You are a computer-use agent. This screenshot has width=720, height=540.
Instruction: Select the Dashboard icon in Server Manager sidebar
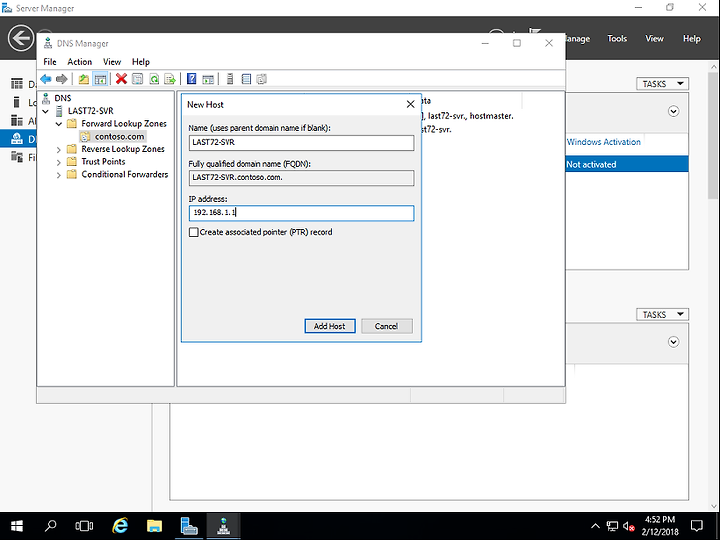point(17,84)
